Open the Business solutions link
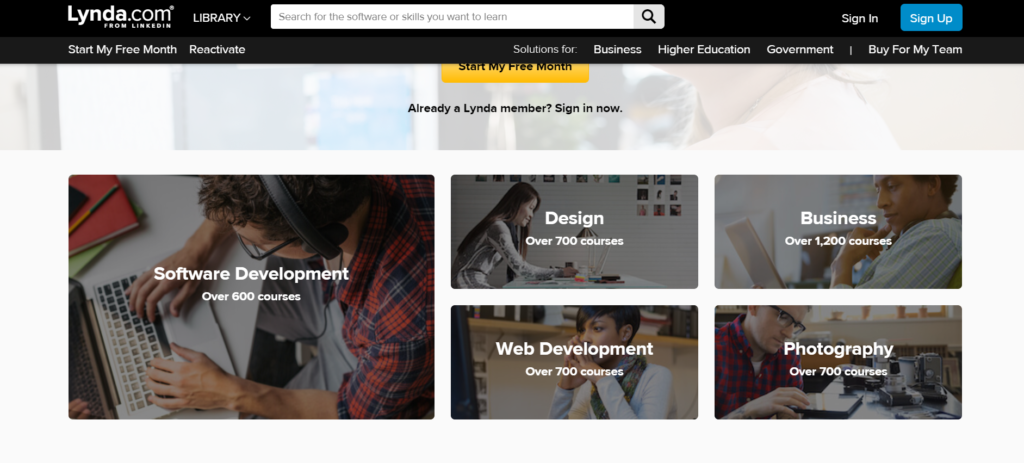Screen dimensions: 1024x463 (617, 50)
